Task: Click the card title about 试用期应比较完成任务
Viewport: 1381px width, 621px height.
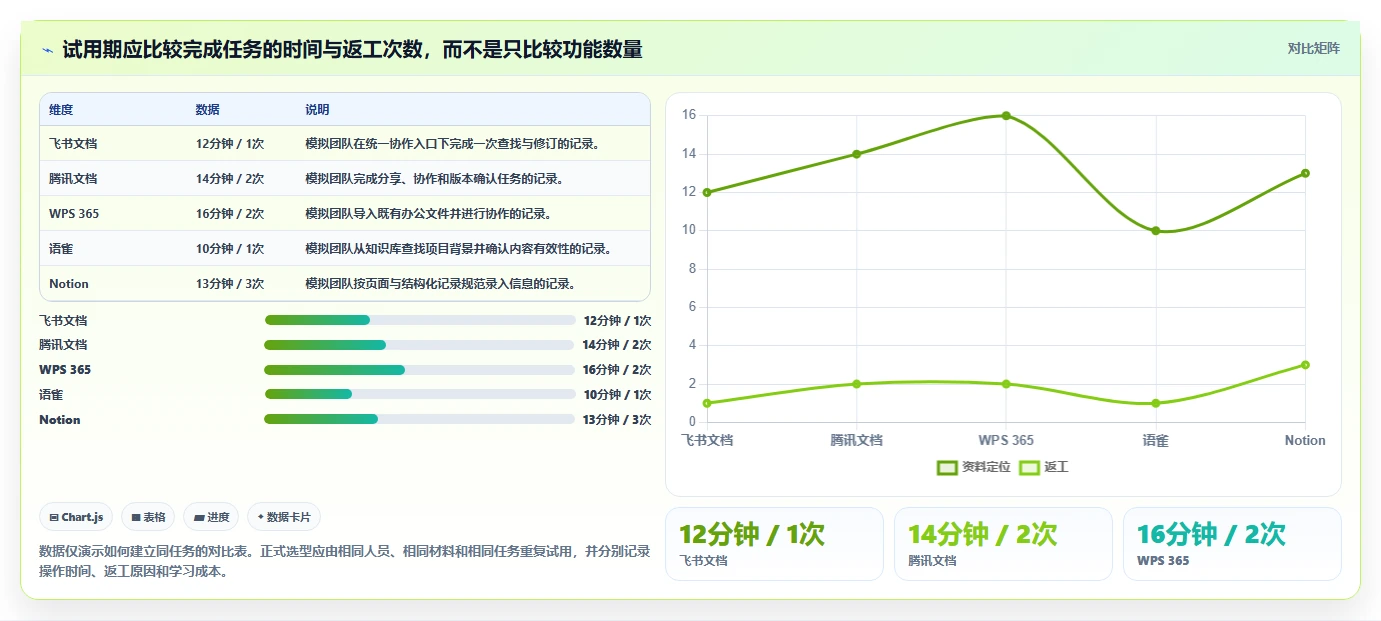Action: pyautogui.click(x=352, y=49)
